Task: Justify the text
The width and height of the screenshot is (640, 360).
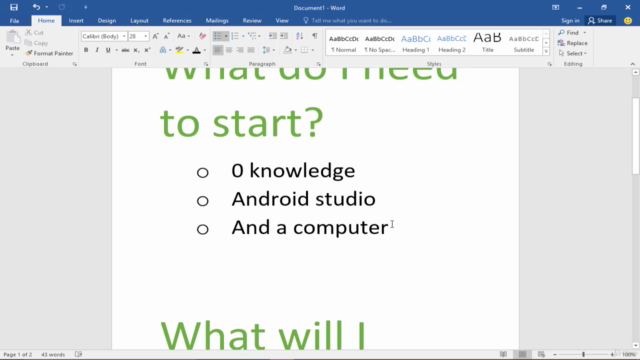Action: (251, 50)
